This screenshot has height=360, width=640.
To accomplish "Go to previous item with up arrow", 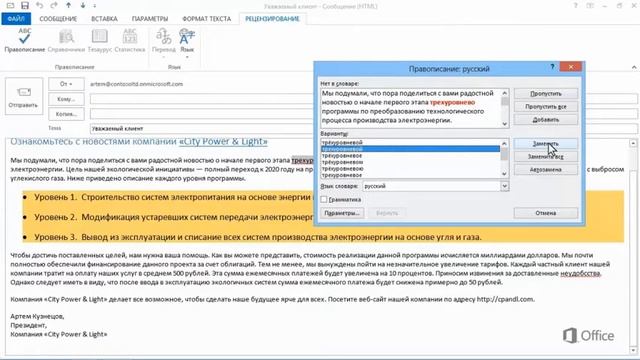I will point(69,6).
